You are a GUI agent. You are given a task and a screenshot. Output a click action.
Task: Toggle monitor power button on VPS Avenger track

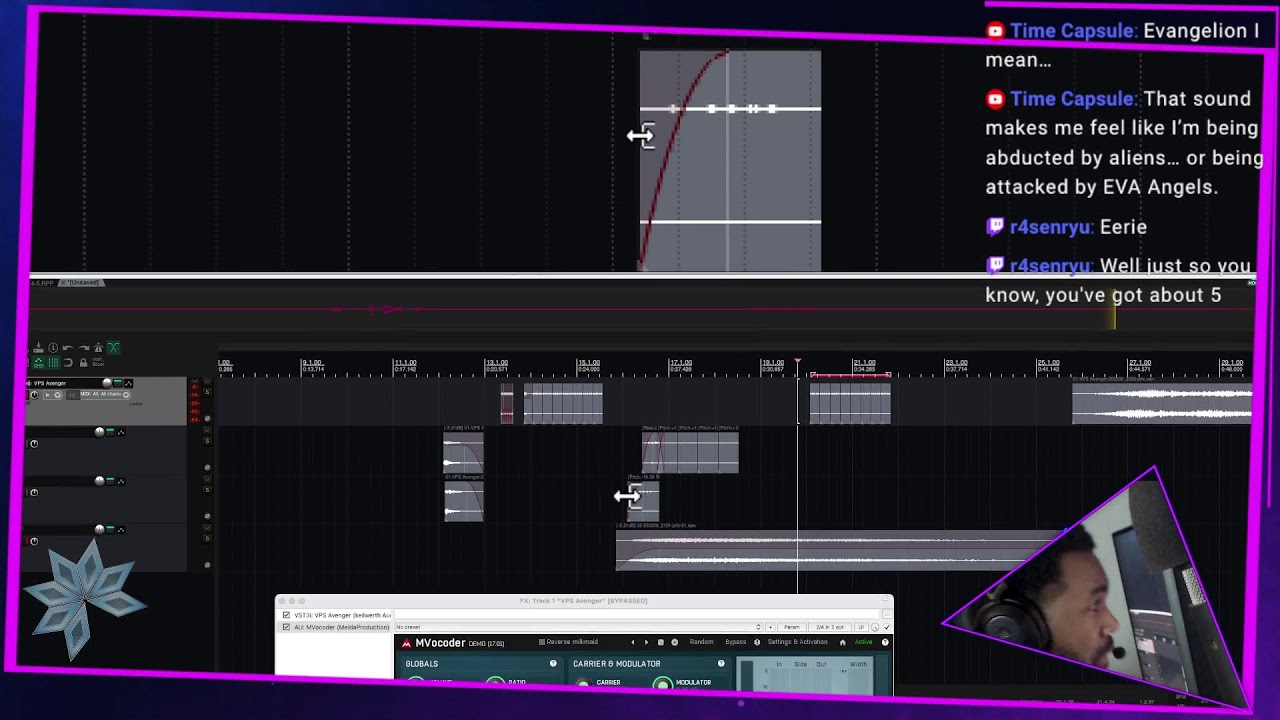coord(34,395)
